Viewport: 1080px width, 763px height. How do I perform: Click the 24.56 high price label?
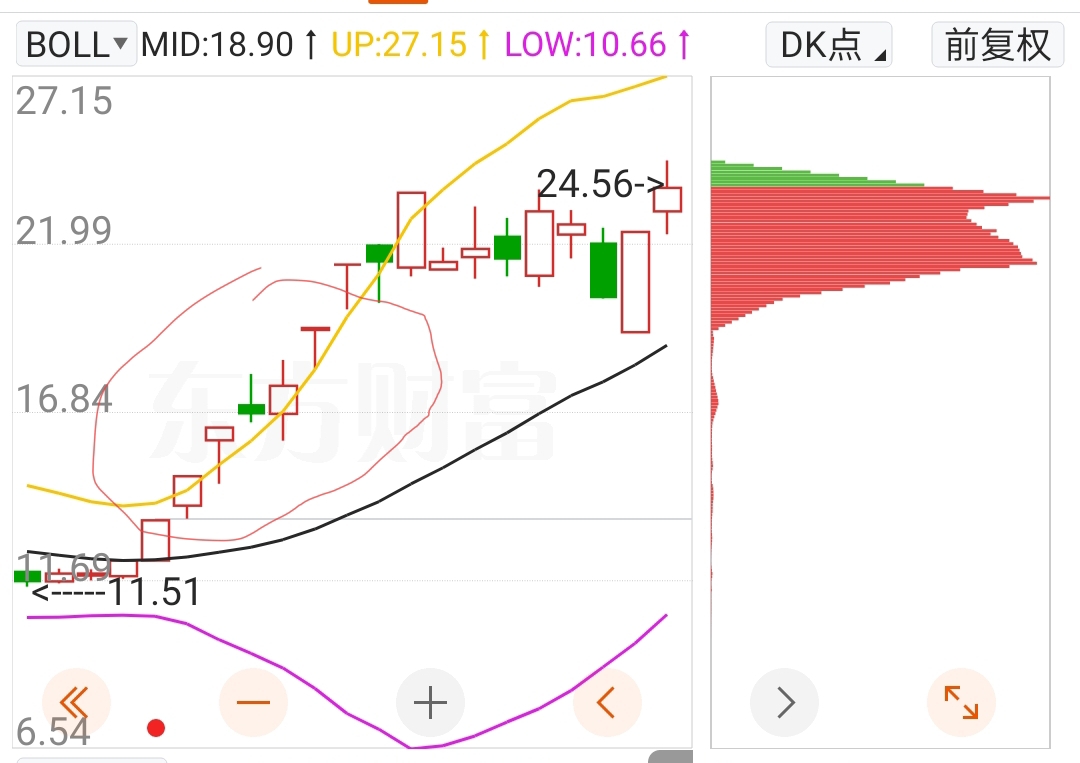point(600,184)
